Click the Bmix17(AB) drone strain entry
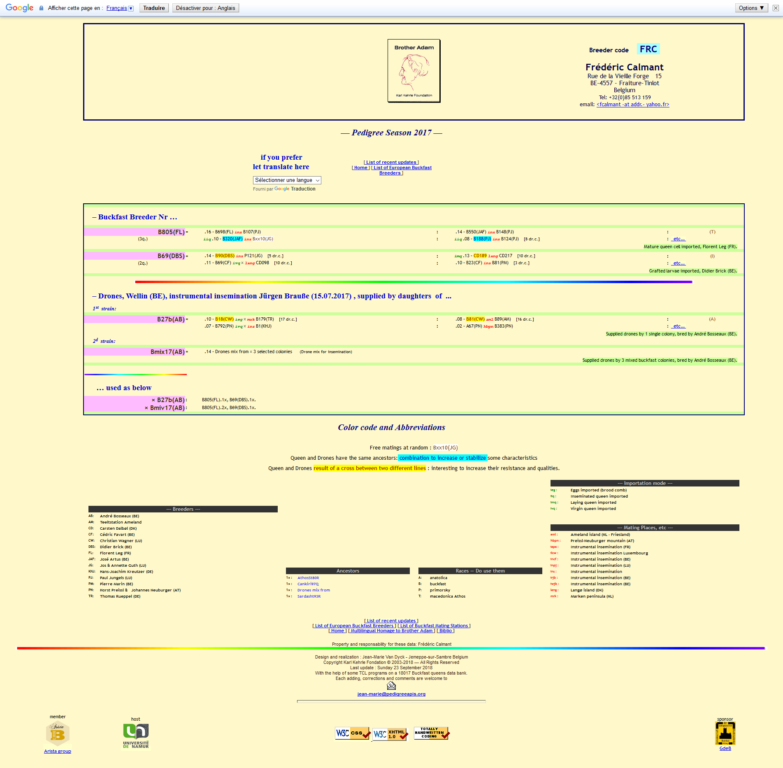The image size is (783, 768). click(x=168, y=352)
